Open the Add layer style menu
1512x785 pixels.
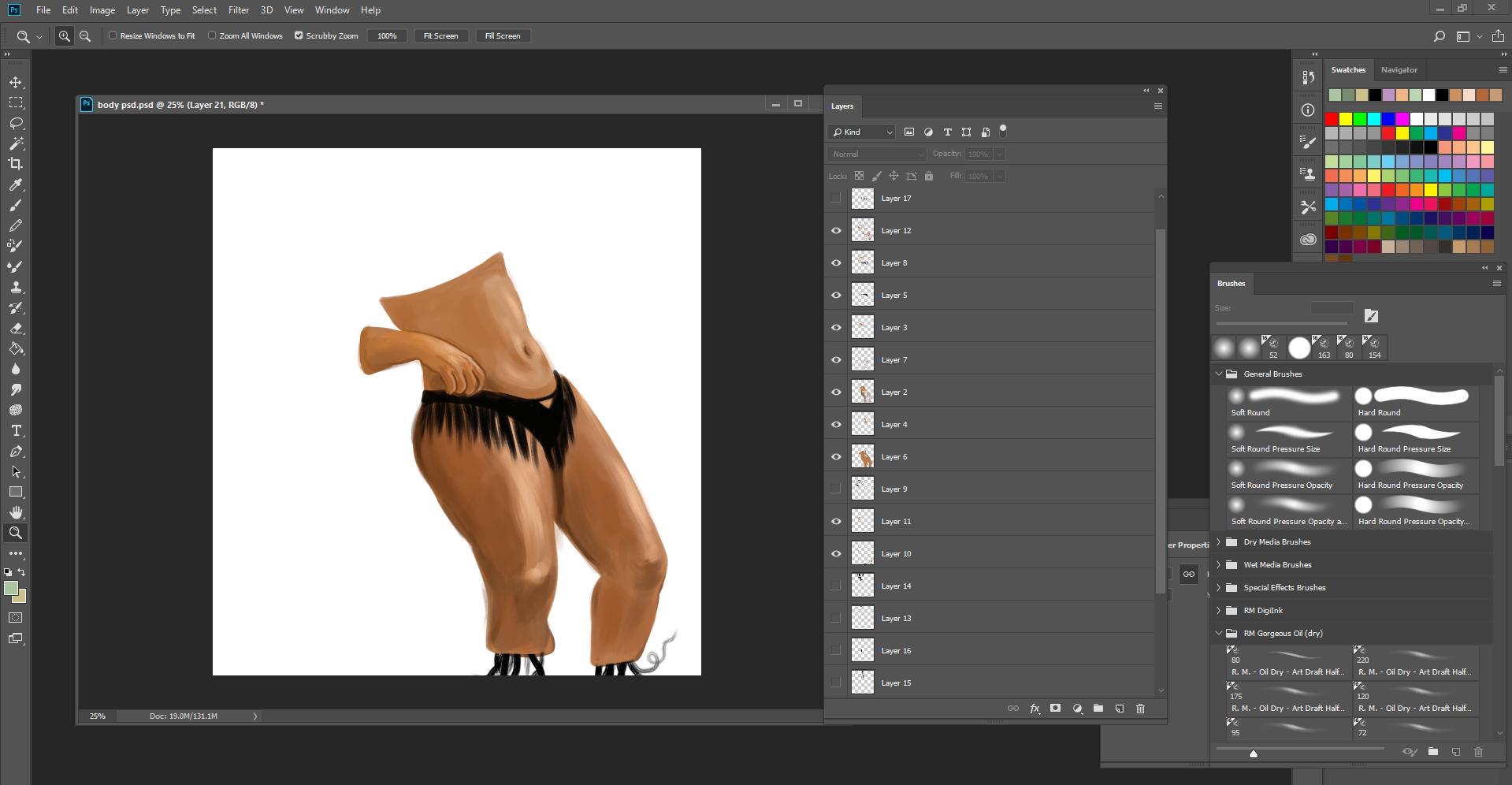tap(1035, 709)
